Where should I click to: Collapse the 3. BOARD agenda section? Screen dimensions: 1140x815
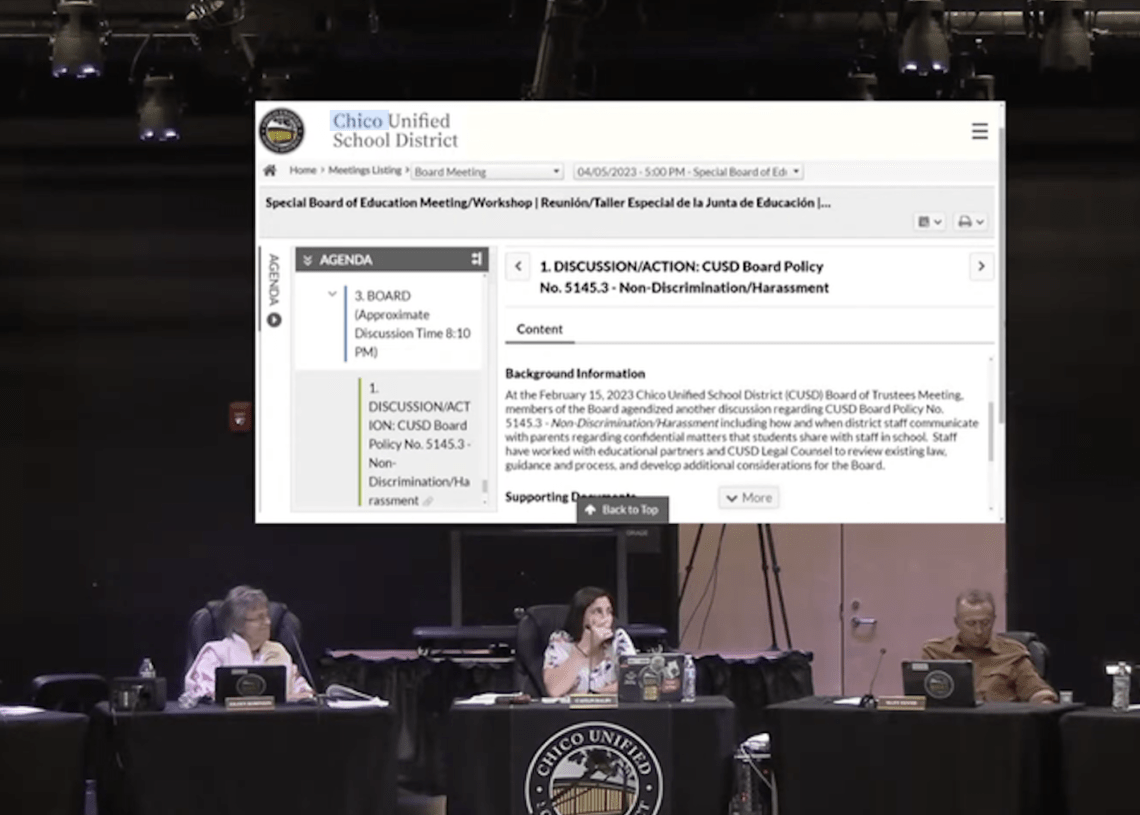[x=332, y=294]
